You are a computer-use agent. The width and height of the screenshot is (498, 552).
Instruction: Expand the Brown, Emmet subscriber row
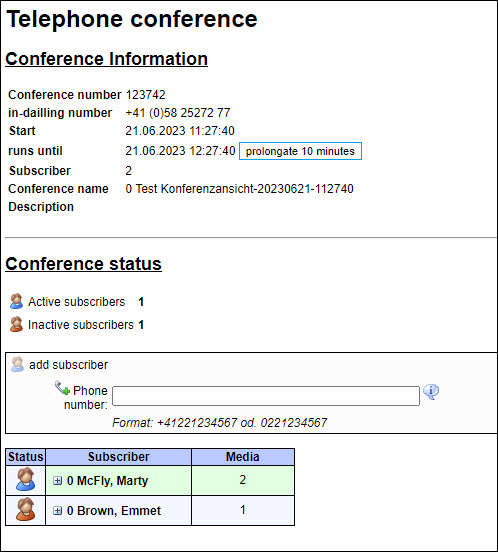tap(57, 510)
